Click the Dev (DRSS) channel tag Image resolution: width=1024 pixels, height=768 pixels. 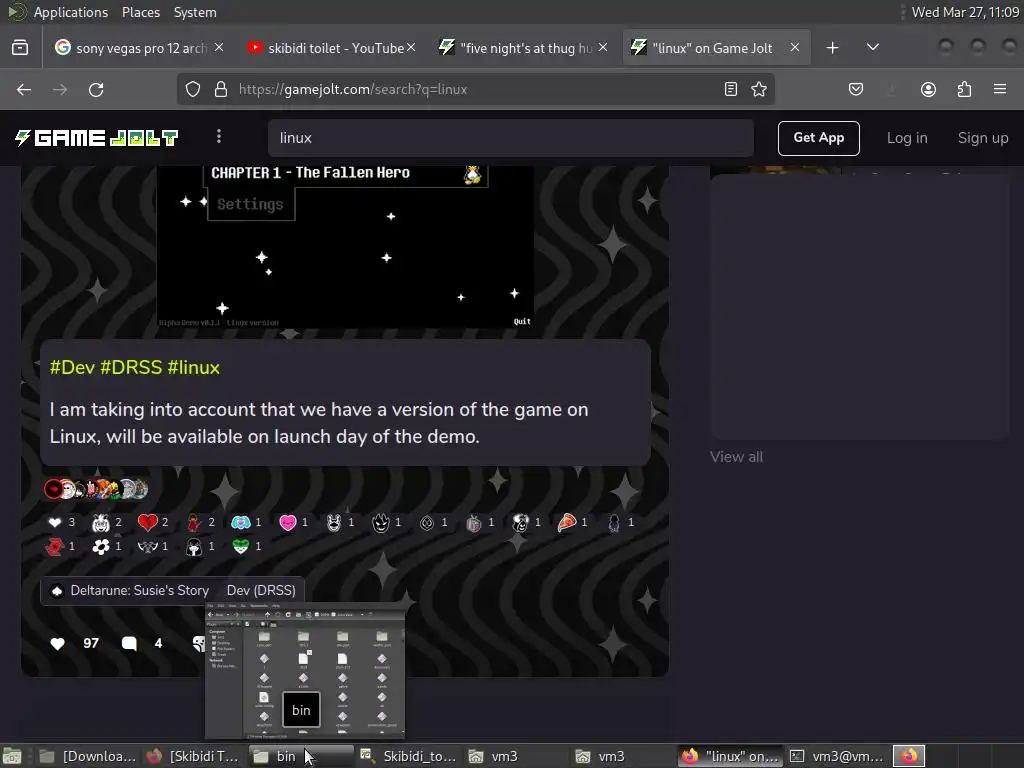[261, 590]
